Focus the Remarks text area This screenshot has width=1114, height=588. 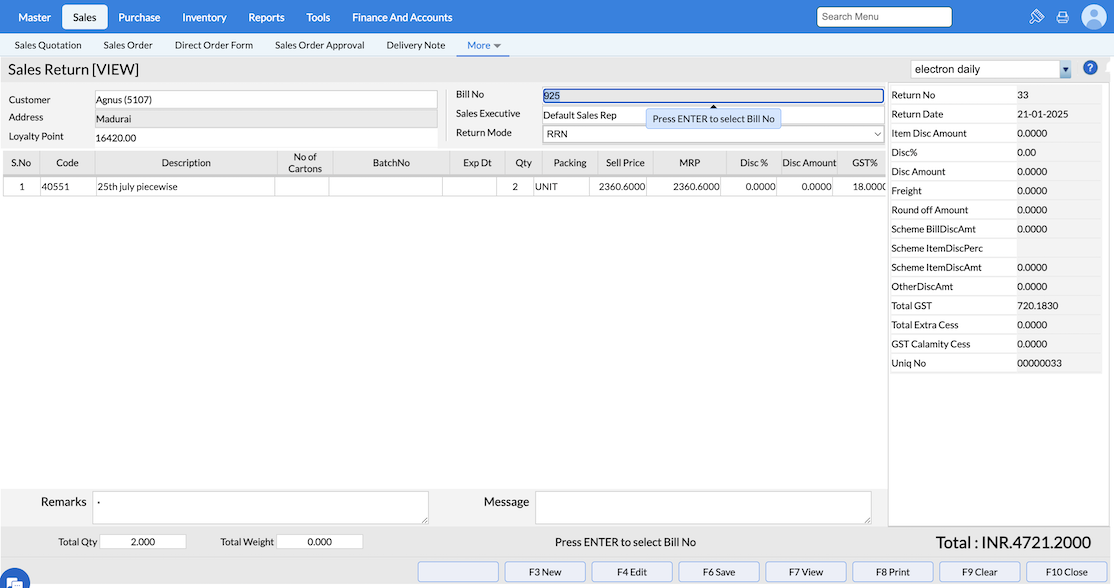pos(260,507)
